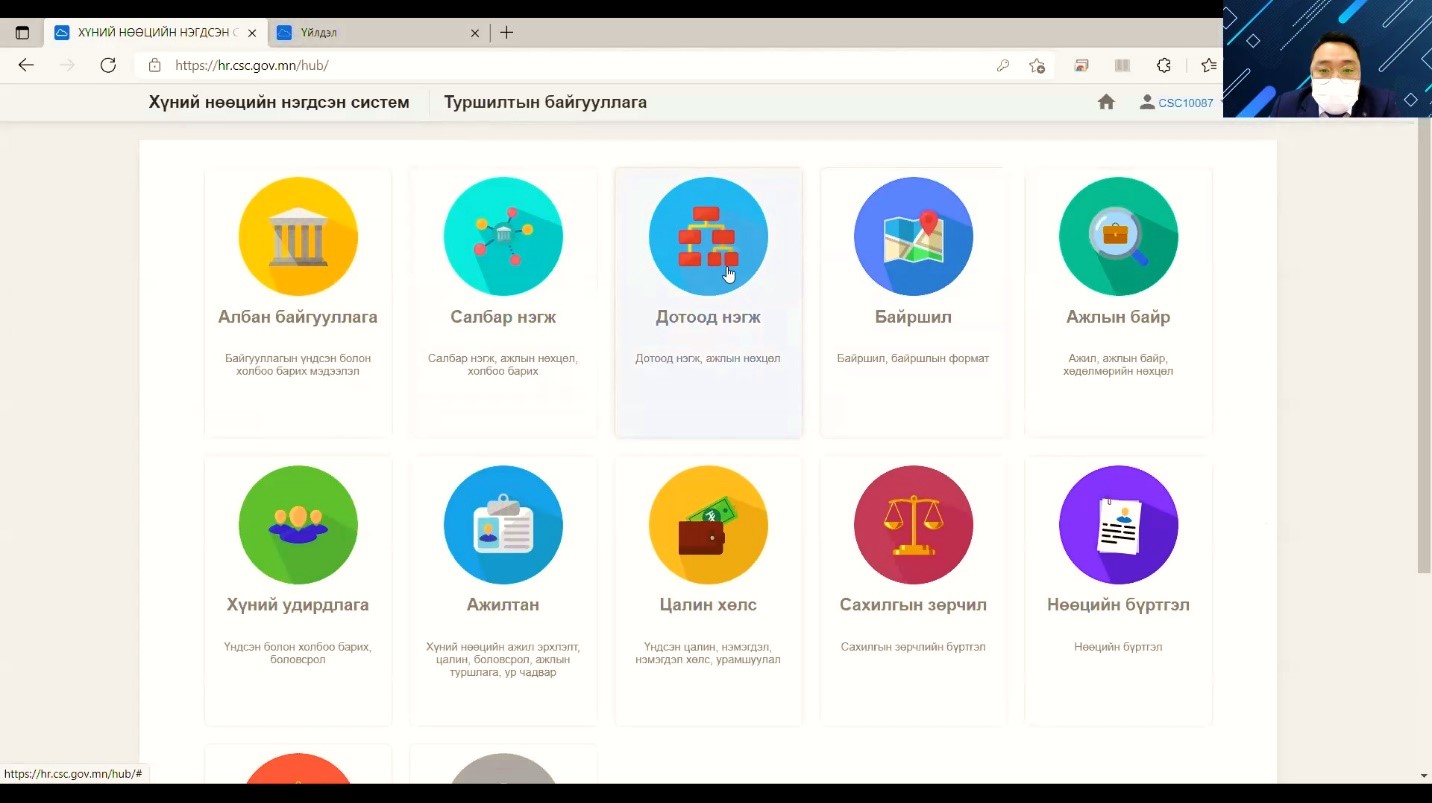
Task: Reload the page with the refresh icon
Action: [108, 65]
